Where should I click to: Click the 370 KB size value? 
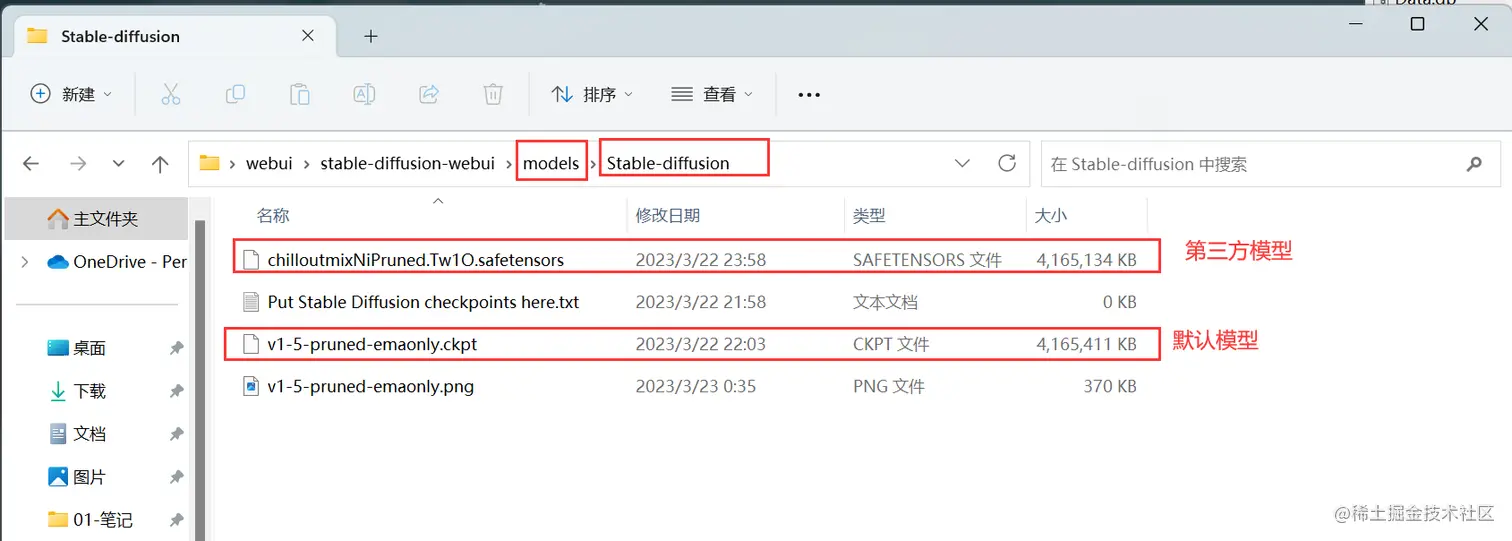[x=1110, y=386]
